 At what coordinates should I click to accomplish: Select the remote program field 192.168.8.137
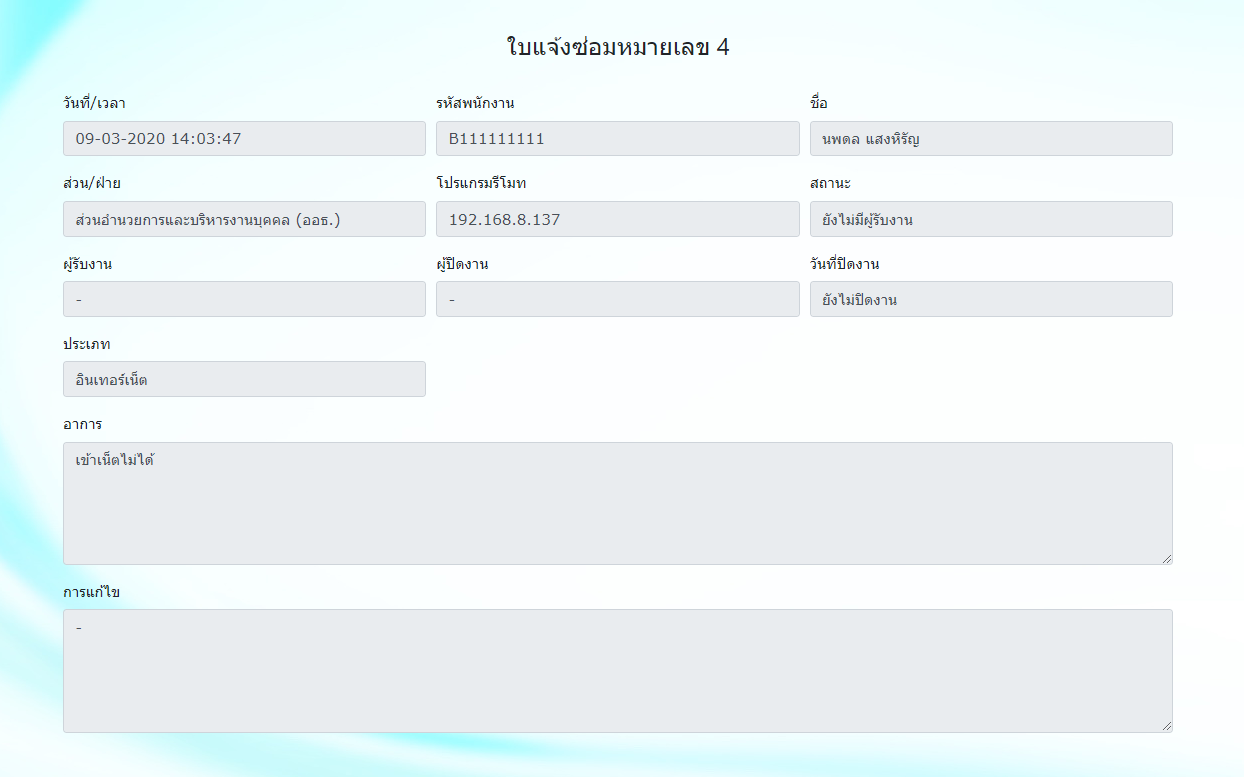[x=618, y=219]
